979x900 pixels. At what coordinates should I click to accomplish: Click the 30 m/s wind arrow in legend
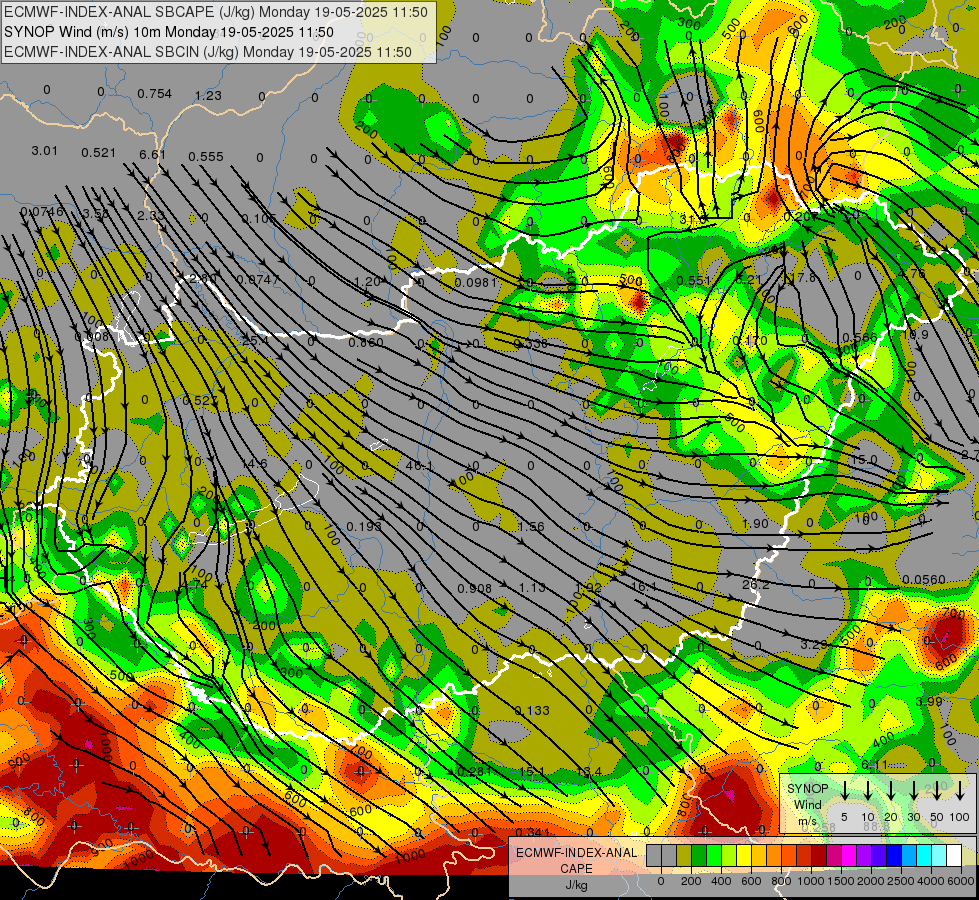(913, 791)
